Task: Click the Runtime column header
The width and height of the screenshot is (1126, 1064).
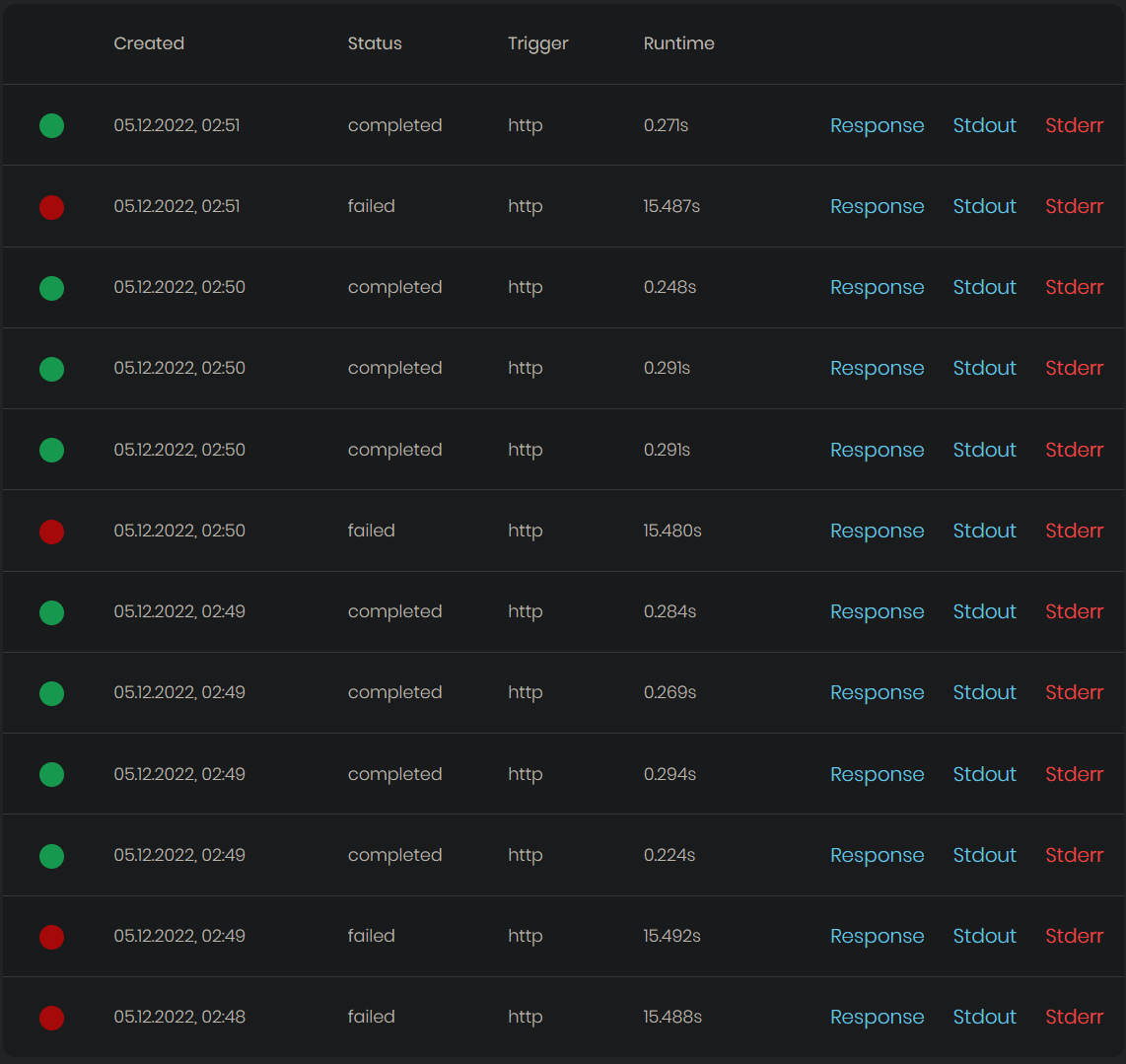Action: click(x=678, y=43)
